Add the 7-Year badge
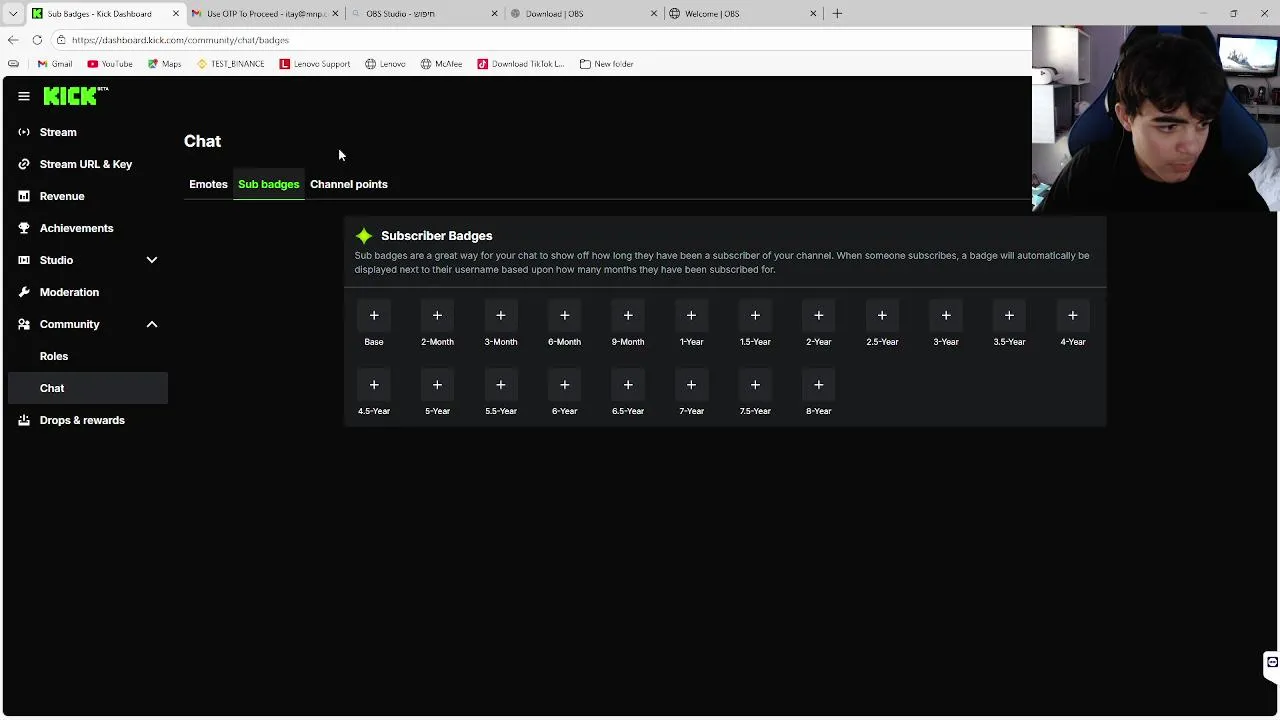1280x720 pixels. [x=691, y=385]
